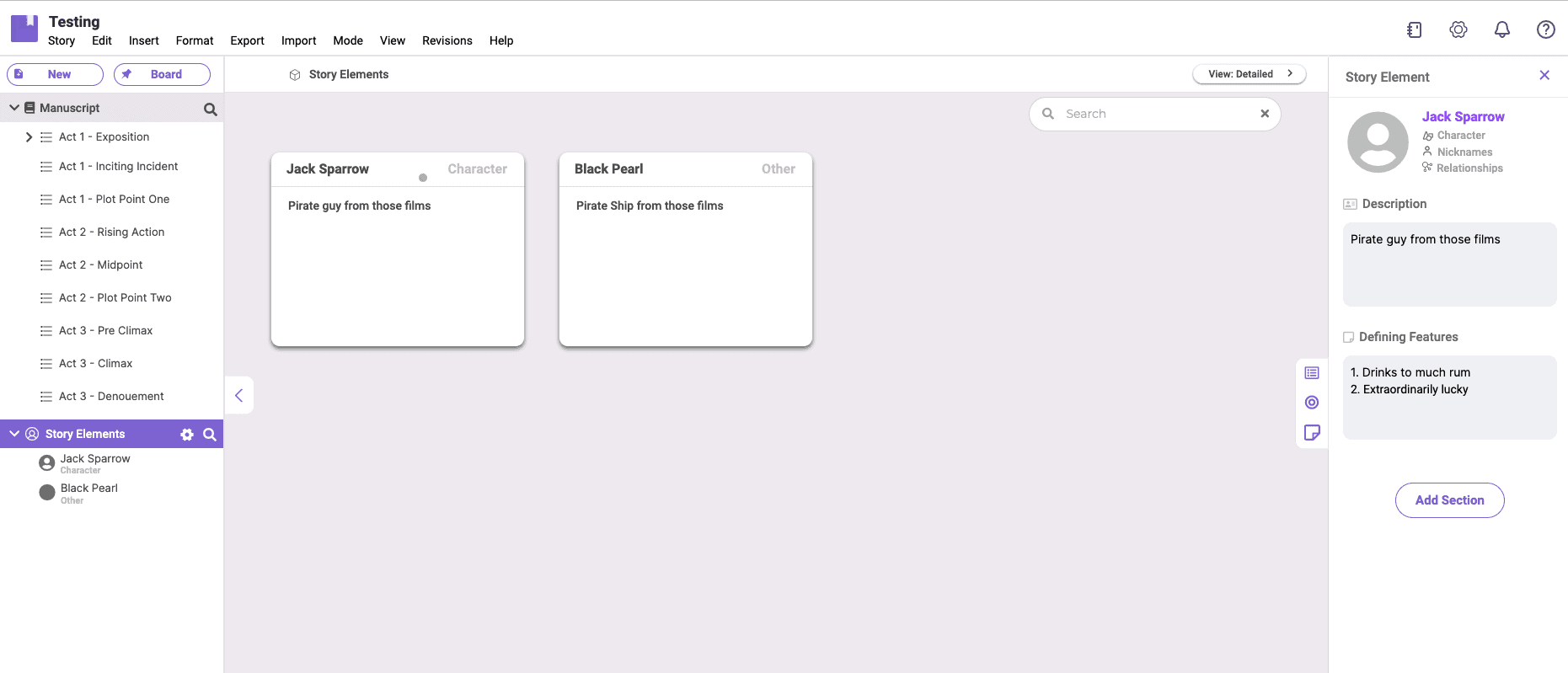This screenshot has width=1568, height=673.
Task: Click the purple app logo icon
Action: click(x=24, y=29)
